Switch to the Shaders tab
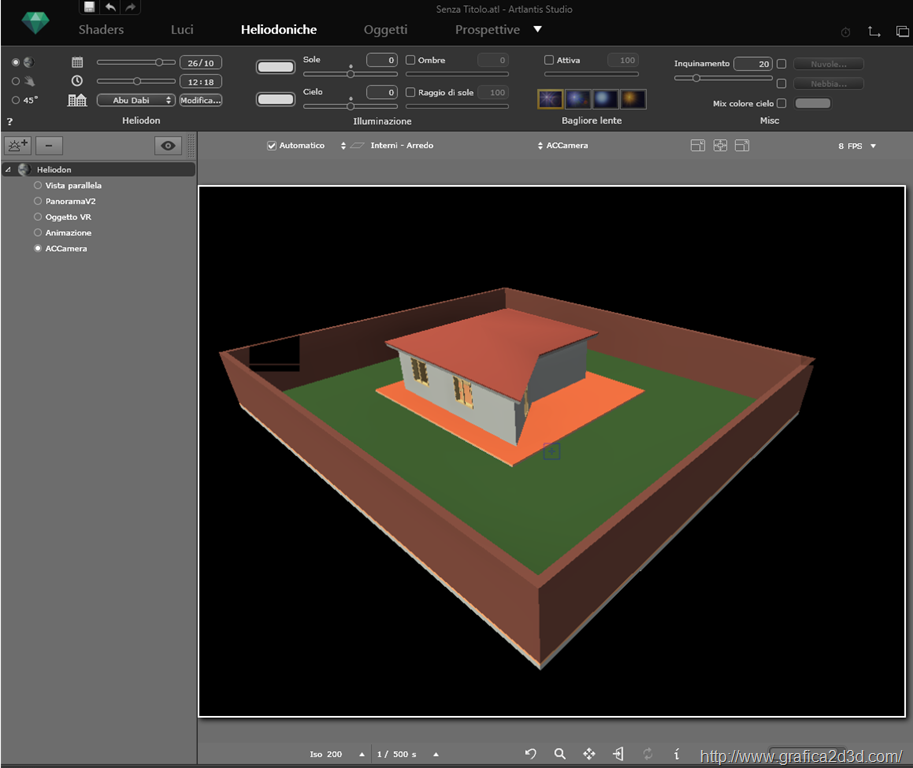The height and width of the screenshot is (768, 913). click(101, 30)
